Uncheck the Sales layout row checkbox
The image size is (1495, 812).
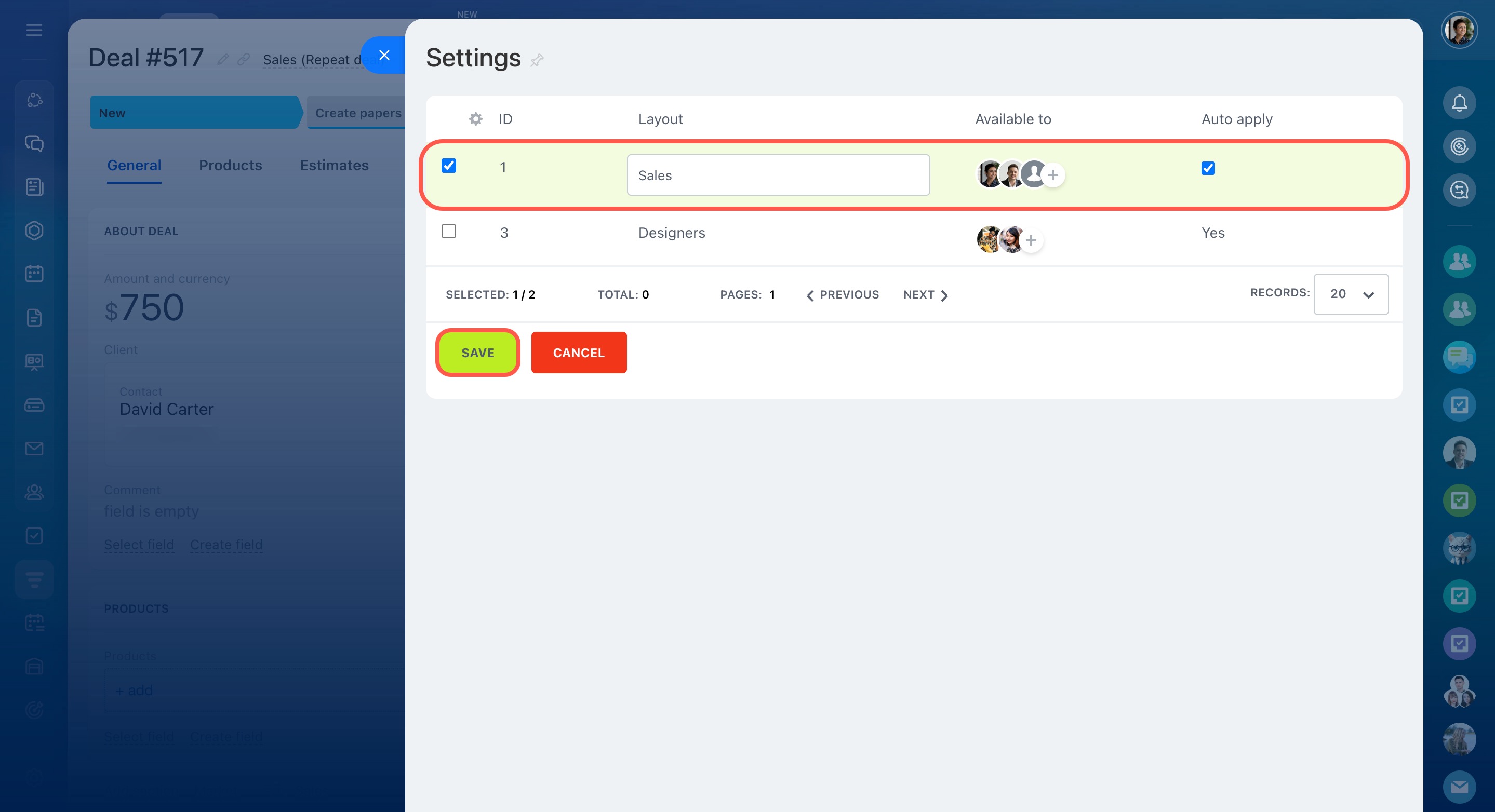(449, 166)
